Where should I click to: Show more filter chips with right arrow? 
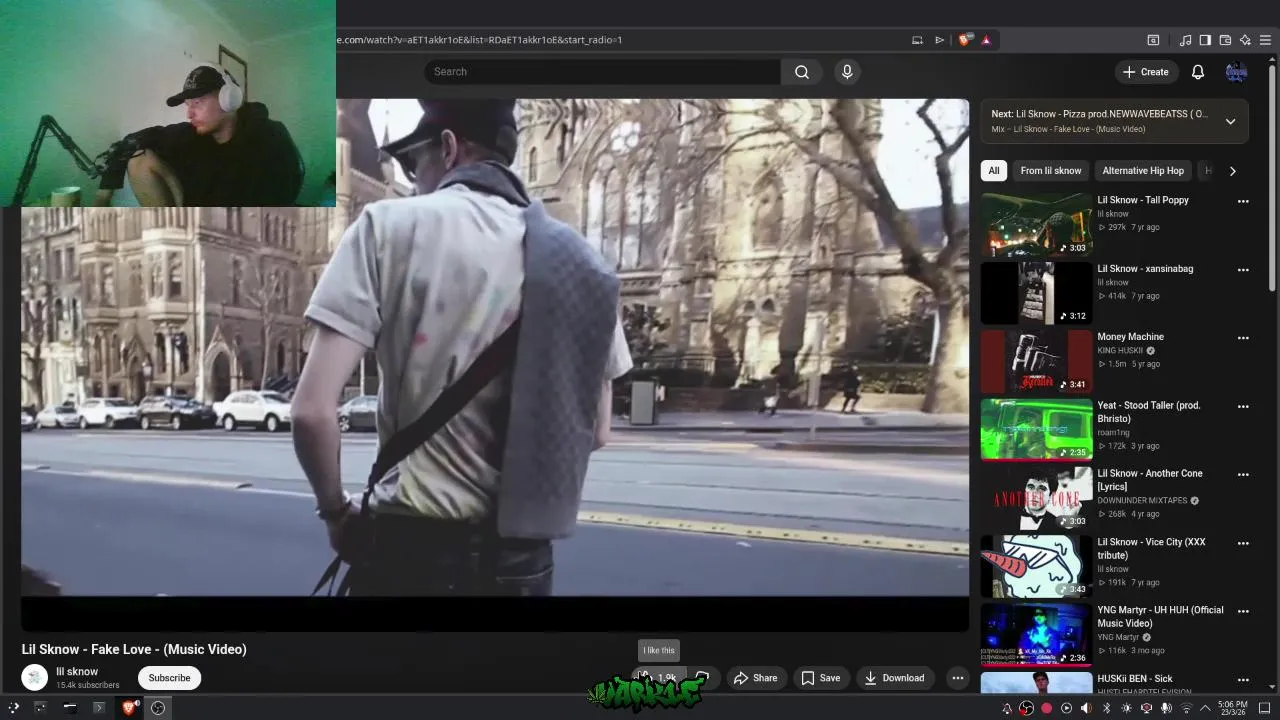(x=1232, y=171)
